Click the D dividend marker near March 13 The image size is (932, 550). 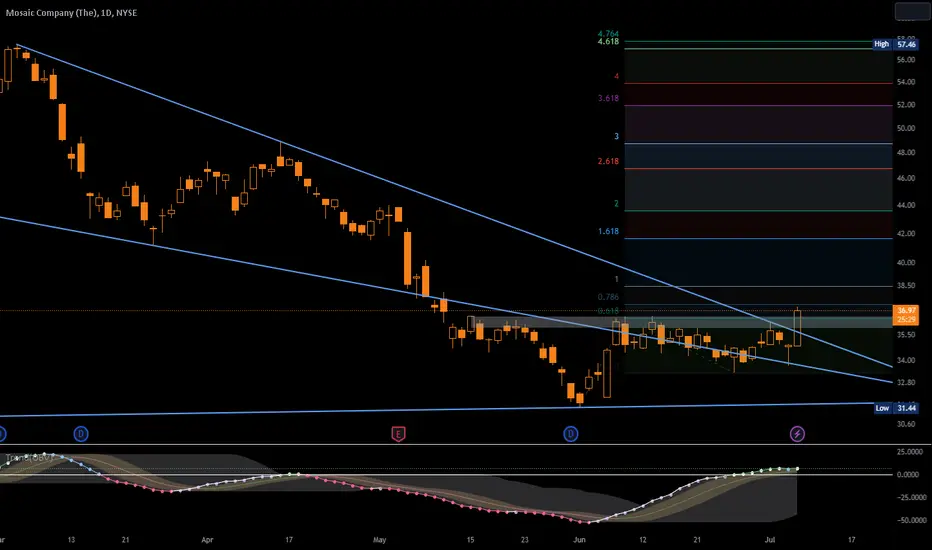[x=81, y=434]
